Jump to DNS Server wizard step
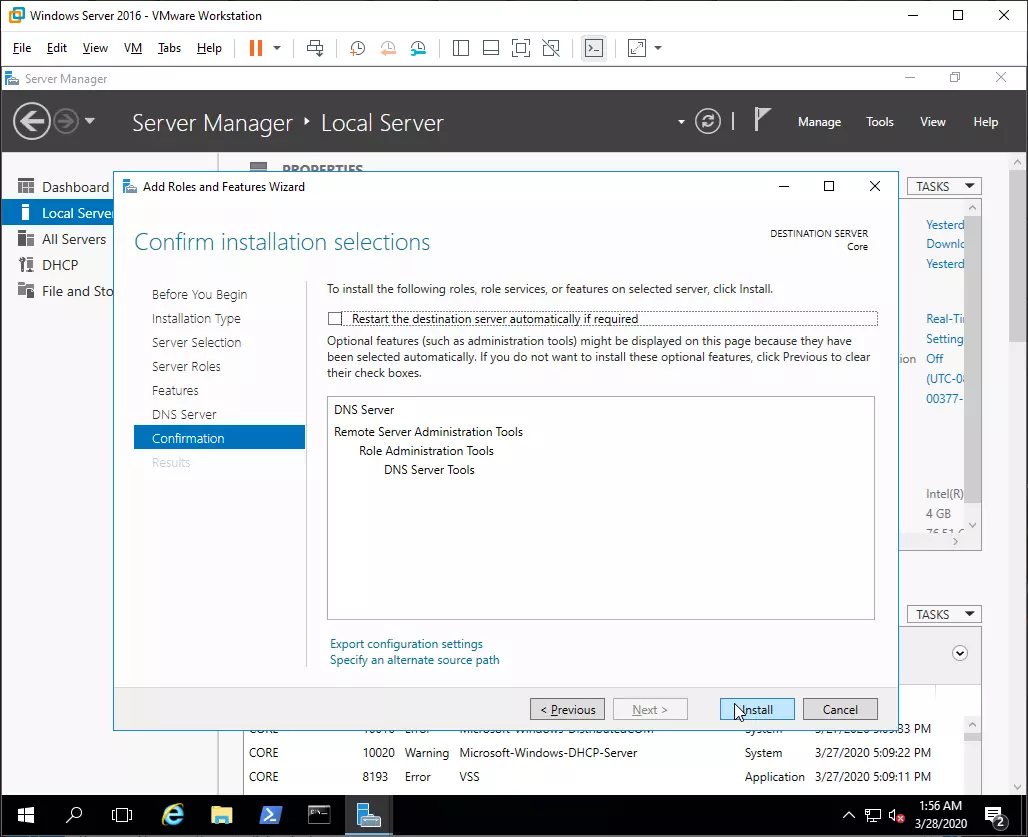This screenshot has height=837, width=1028. [x=184, y=414]
